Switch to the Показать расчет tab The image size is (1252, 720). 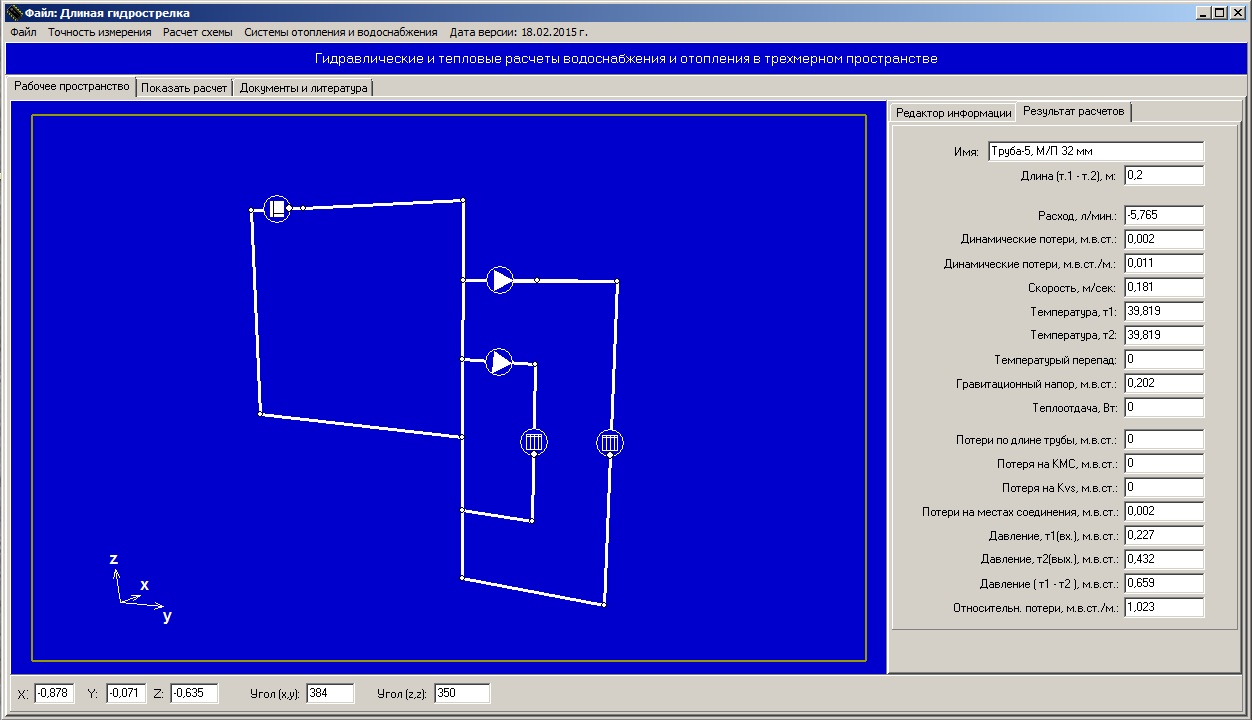184,88
